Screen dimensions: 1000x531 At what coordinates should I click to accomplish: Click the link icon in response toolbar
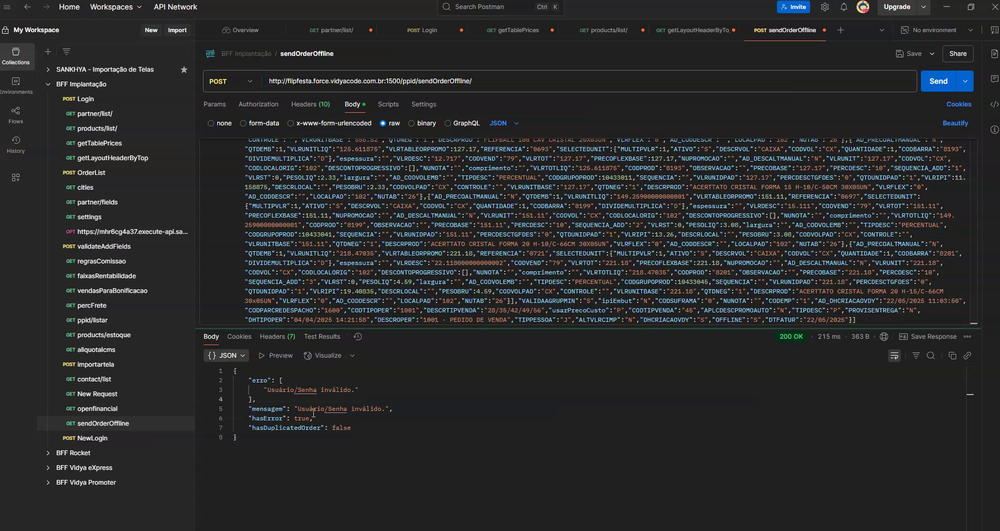point(967,356)
